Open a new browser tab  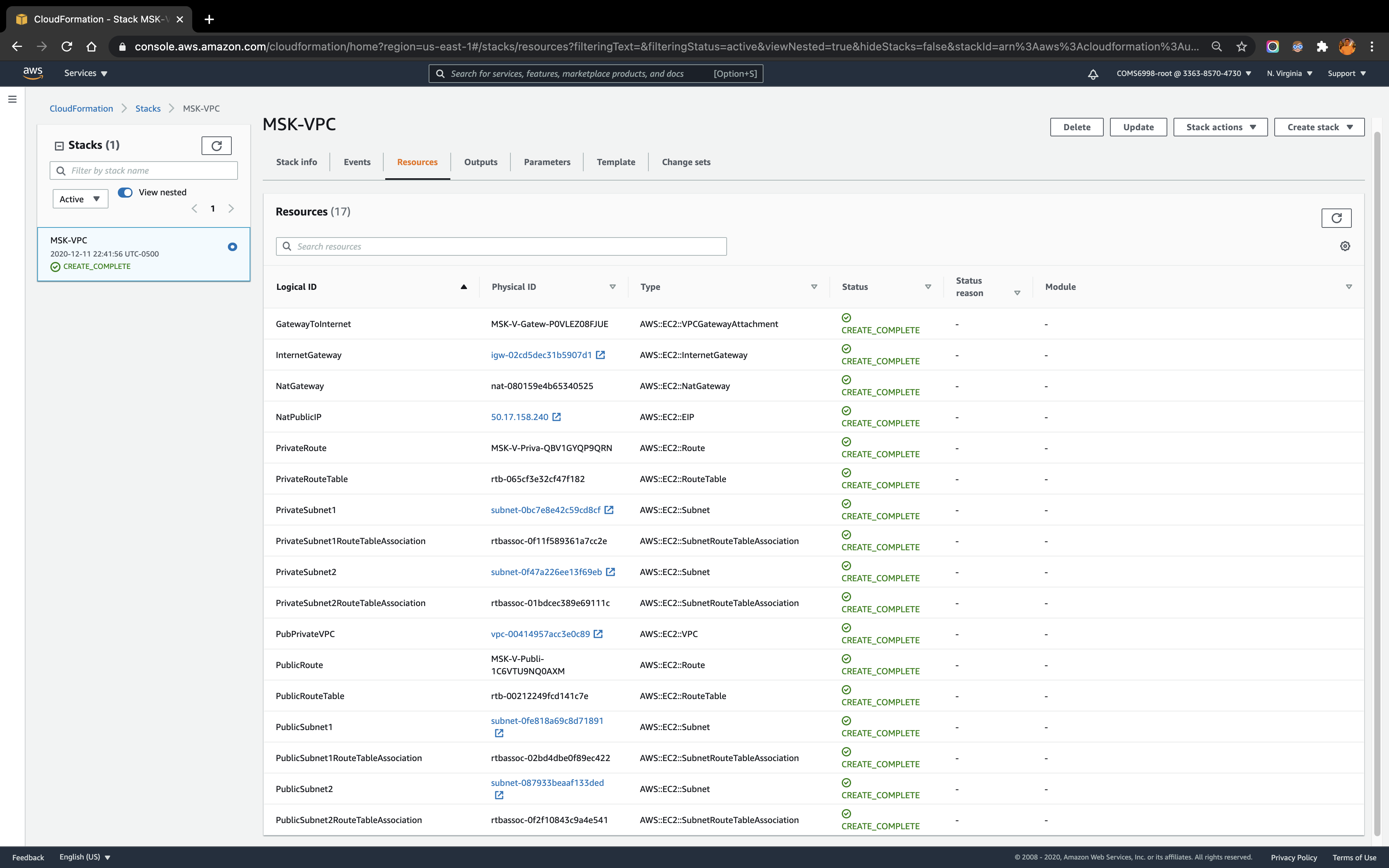pyautogui.click(x=209, y=19)
